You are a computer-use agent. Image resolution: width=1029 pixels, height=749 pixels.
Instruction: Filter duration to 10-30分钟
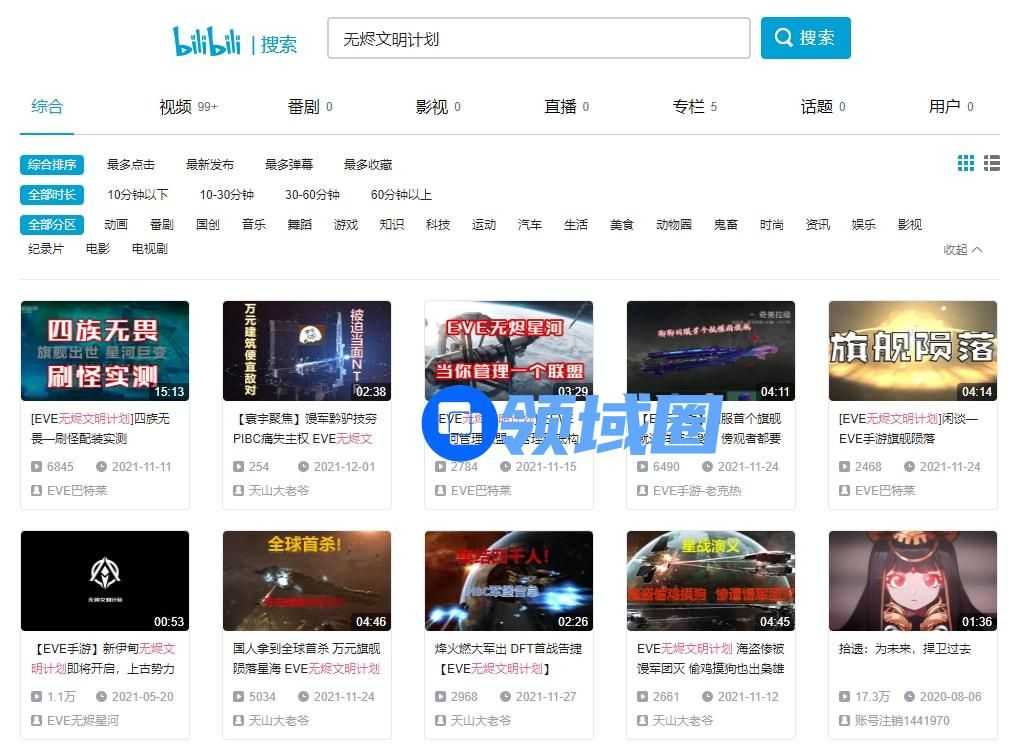(226, 195)
